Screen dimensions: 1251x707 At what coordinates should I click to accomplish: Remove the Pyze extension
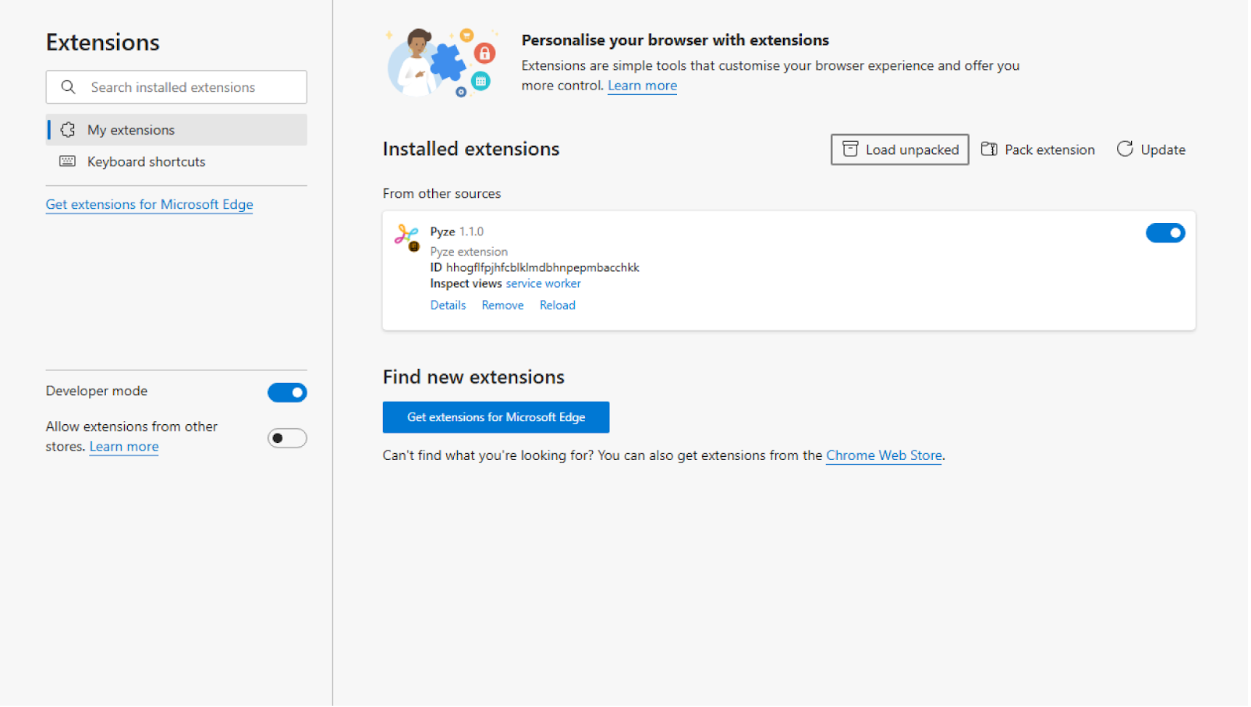tap(502, 305)
